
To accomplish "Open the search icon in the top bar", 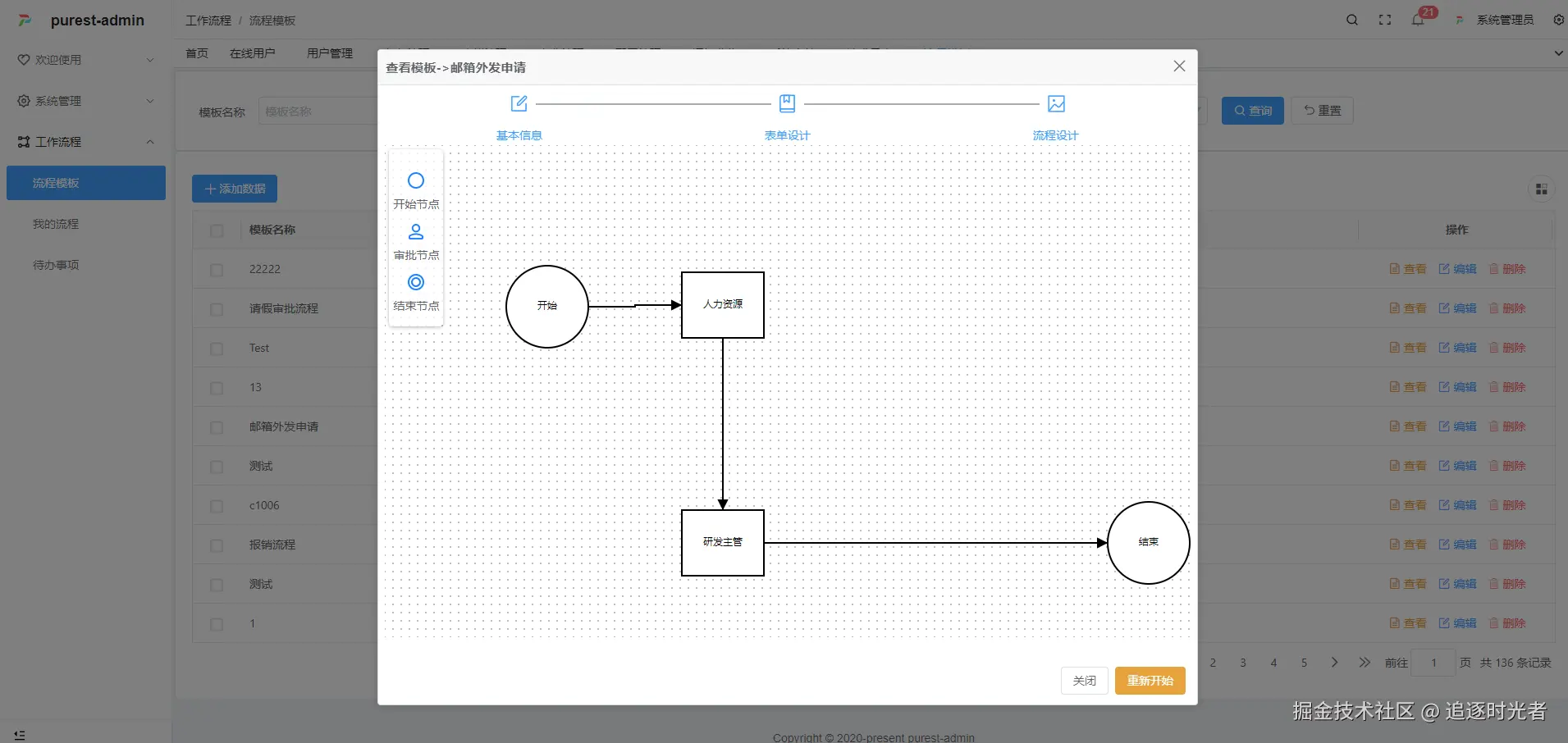I will coord(1352,20).
